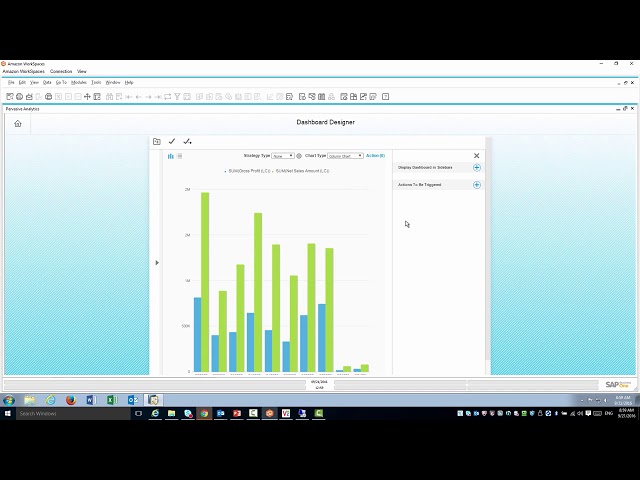Viewport: 640px width, 480px height.
Task: Click the single checkmark save icon
Action: (x=172, y=141)
